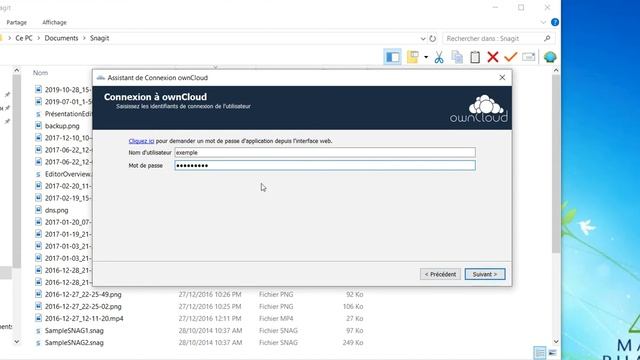Click the Rename icon in Explorer toolbar
The image size is (640, 360).
(529, 57)
